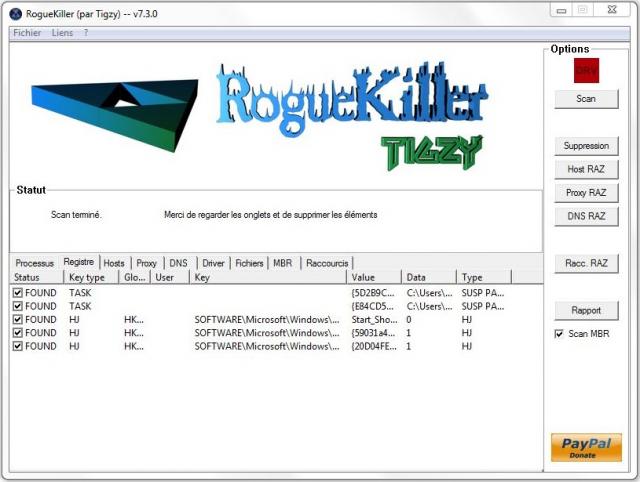Toggle the Scan MBR checkbox
The height and width of the screenshot is (482, 640).
click(x=559, y=334)
